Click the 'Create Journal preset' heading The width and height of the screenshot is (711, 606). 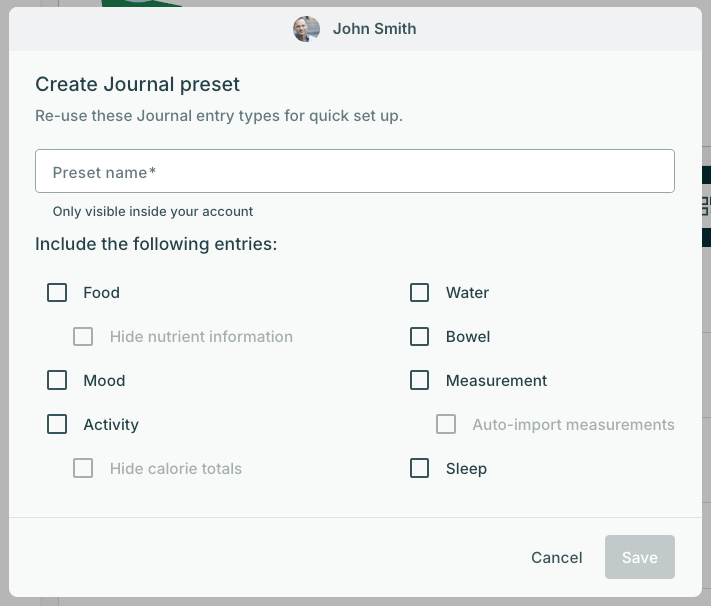(137, 85)
